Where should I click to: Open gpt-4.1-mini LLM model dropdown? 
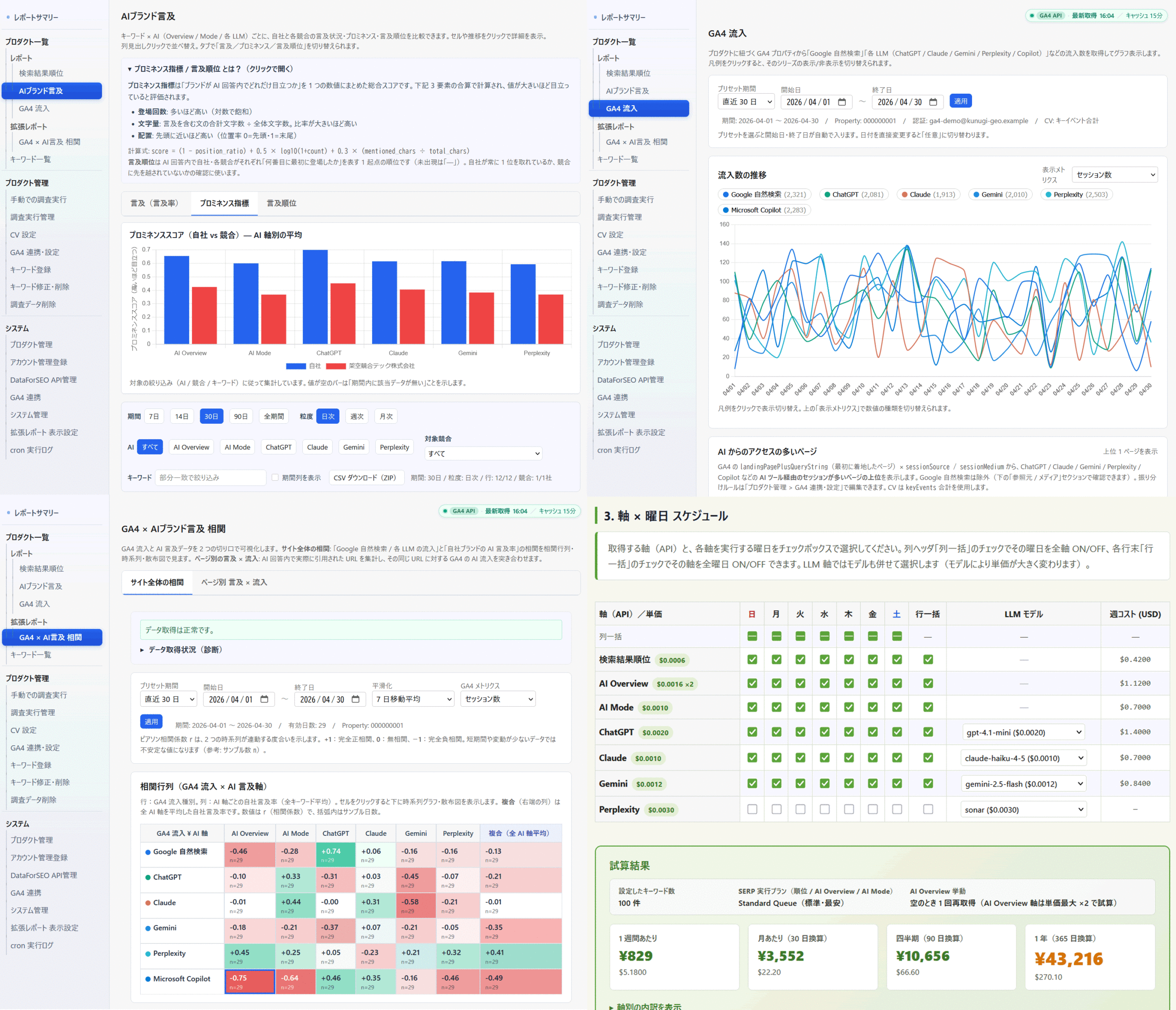pyautogui.click(x=1023, y=732)
